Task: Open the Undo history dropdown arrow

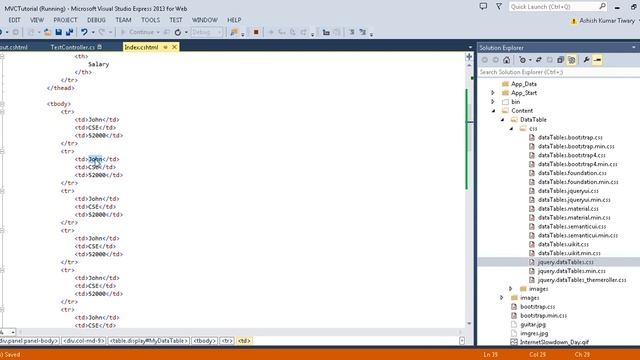Action: 93,32
